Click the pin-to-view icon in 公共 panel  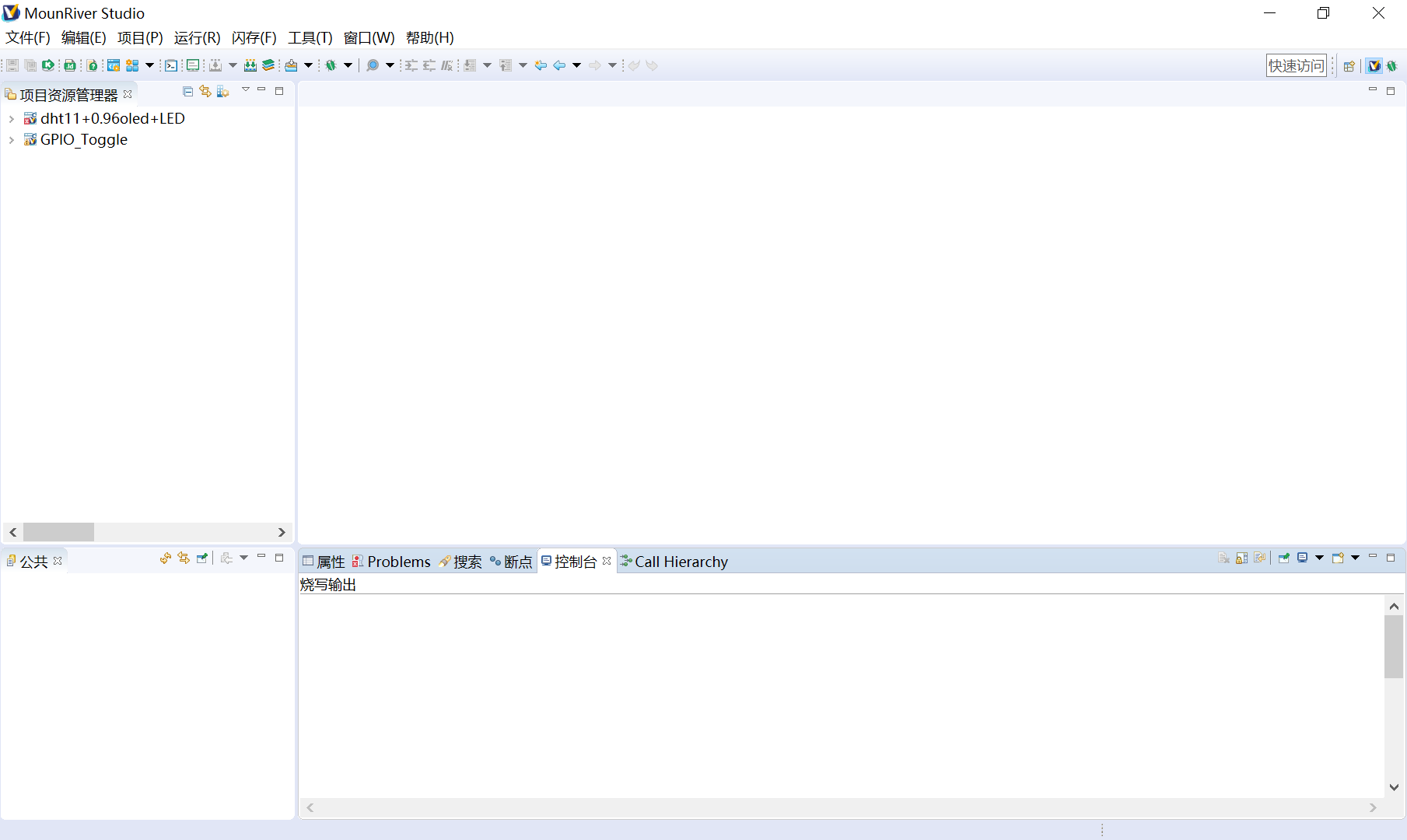202,558
